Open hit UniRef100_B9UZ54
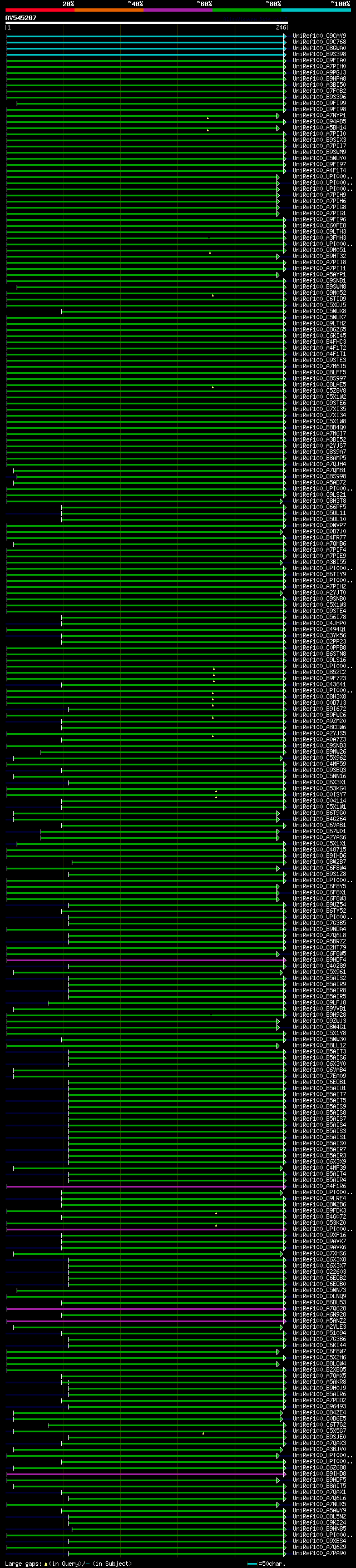 pos(319,904)
